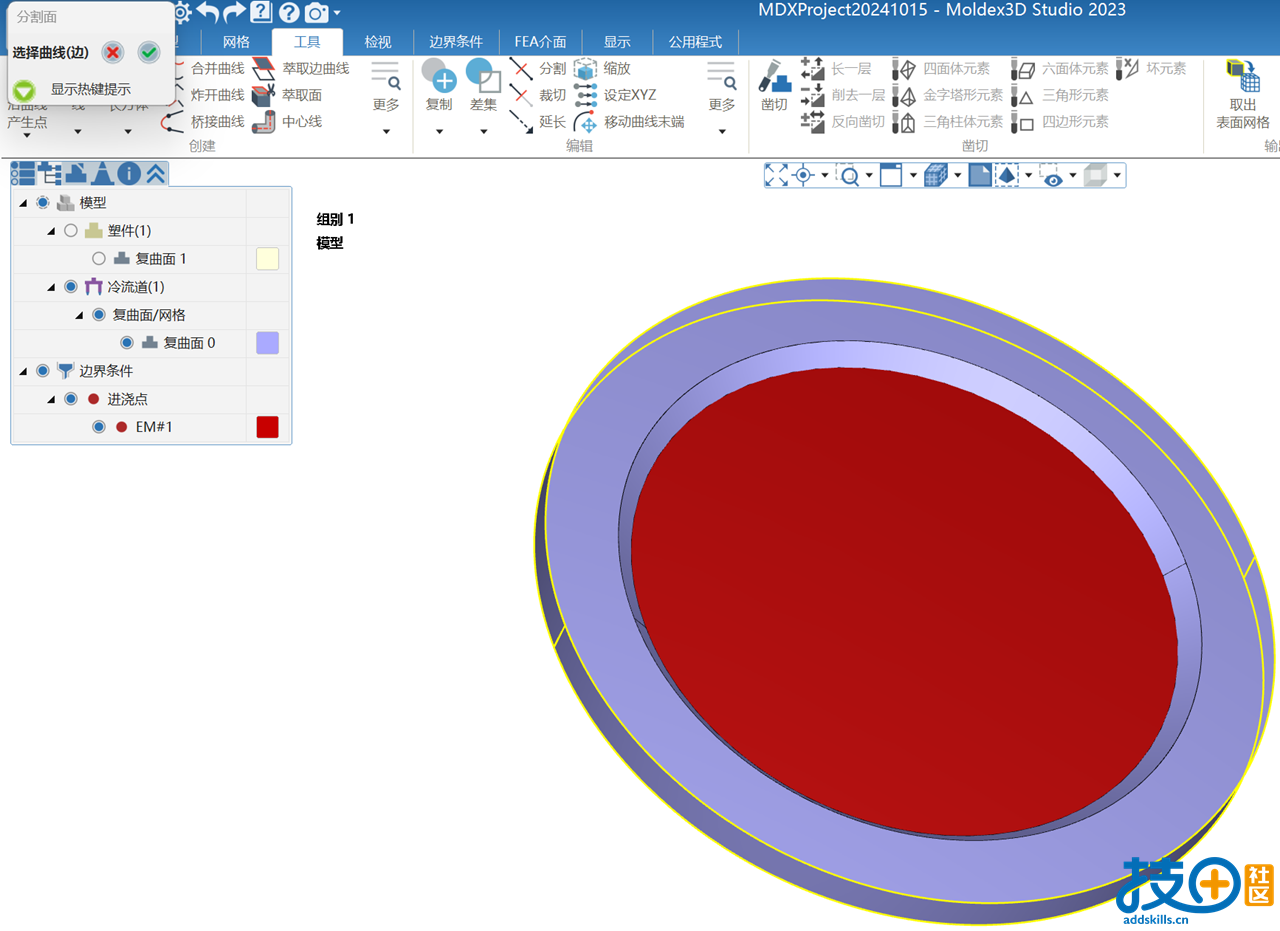Click the 延长 extend tool
This screenshot has height=931, width=1280.
pyautogui.click(x=538, y=122)
